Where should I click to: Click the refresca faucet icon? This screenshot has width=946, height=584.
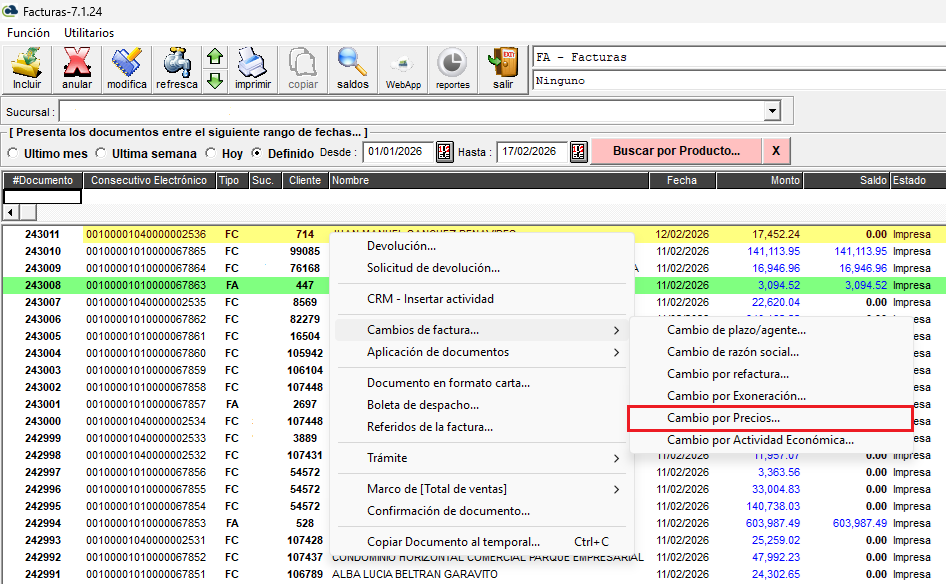pos(176,69)
